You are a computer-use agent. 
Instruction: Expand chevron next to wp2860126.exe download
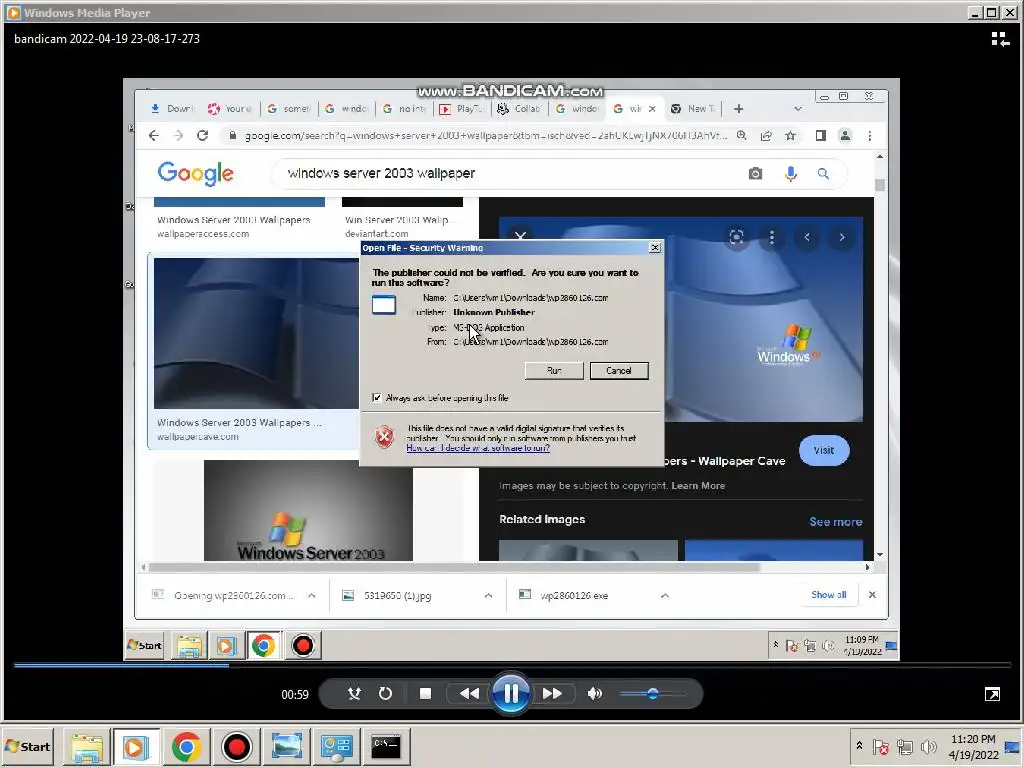[x=664, y=596]
